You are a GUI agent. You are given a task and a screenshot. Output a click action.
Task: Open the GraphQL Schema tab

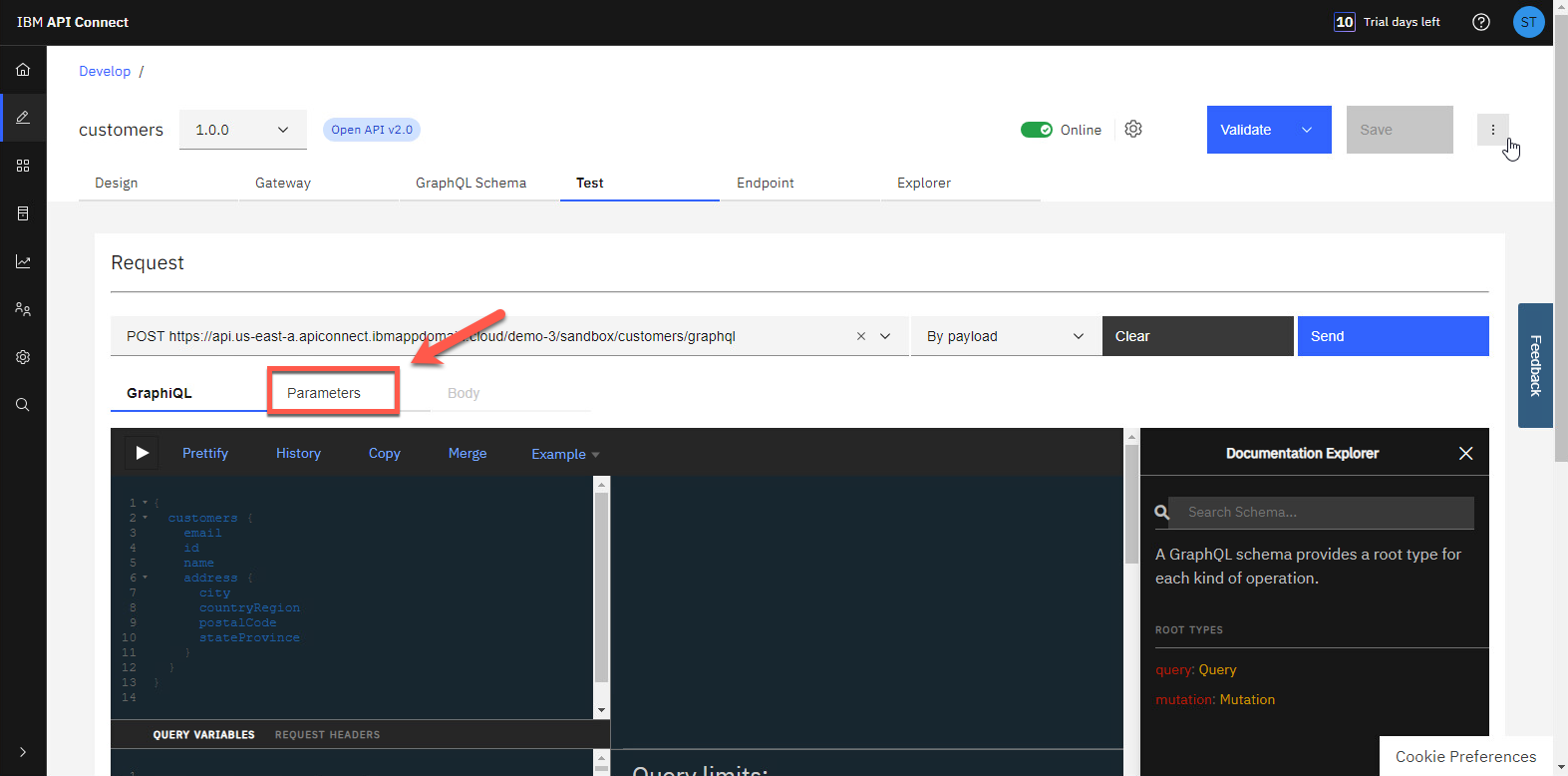click(470, 183)
